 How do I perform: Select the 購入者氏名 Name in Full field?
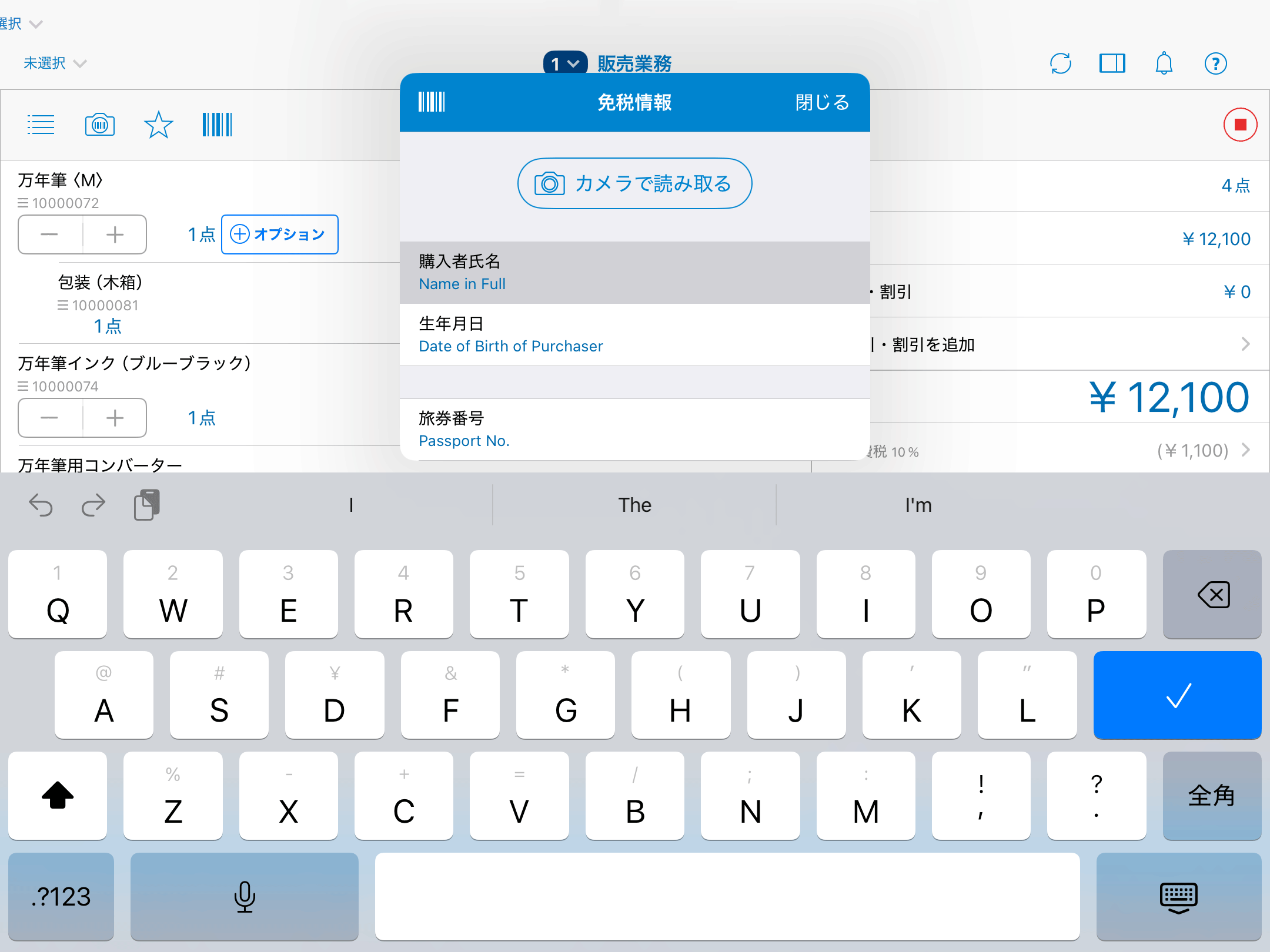click(x=634, y=273)
